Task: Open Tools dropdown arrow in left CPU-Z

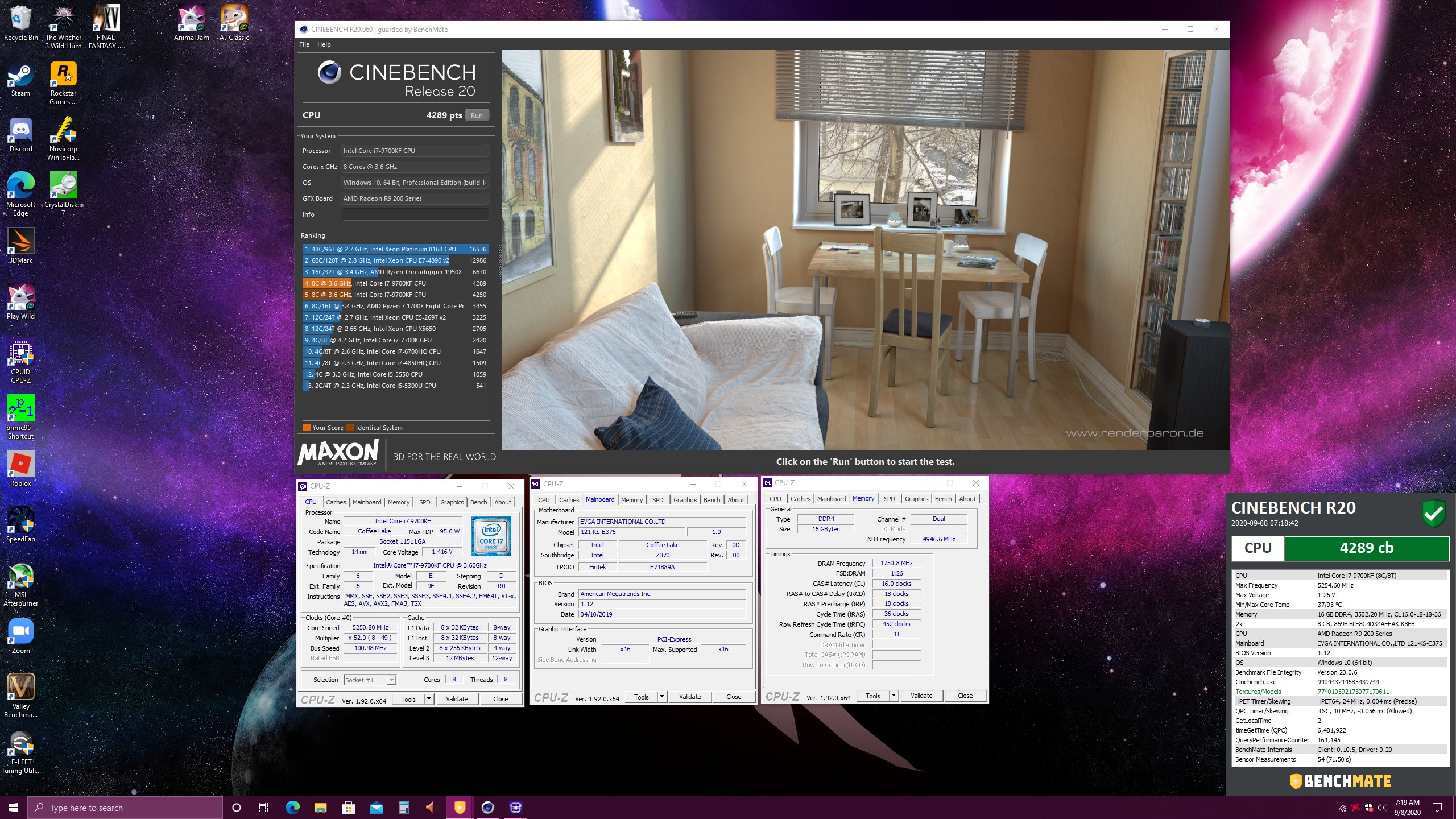Action: pyautogui.click(x=429, y=699)
